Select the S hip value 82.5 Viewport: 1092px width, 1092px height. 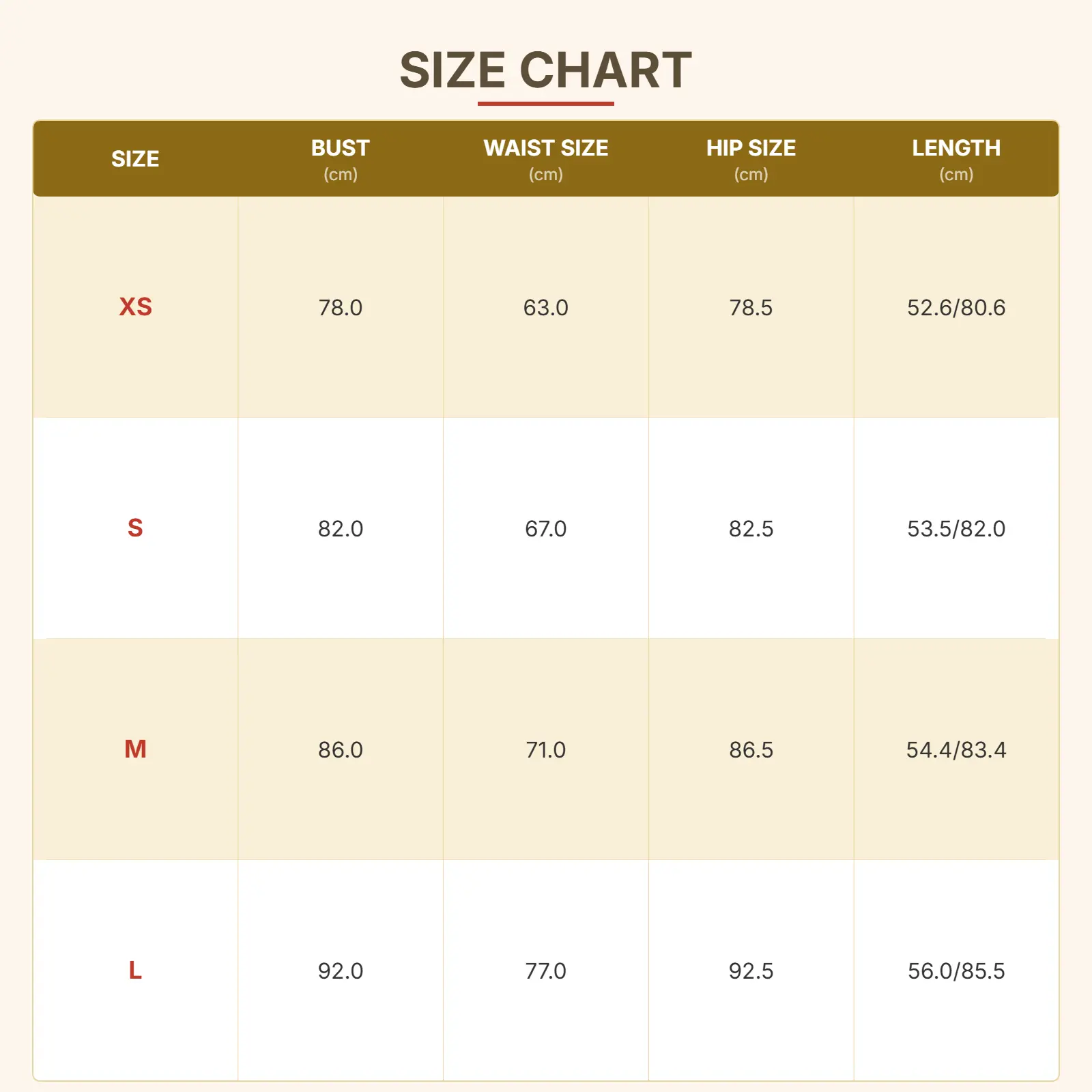(x=751, y=529)
